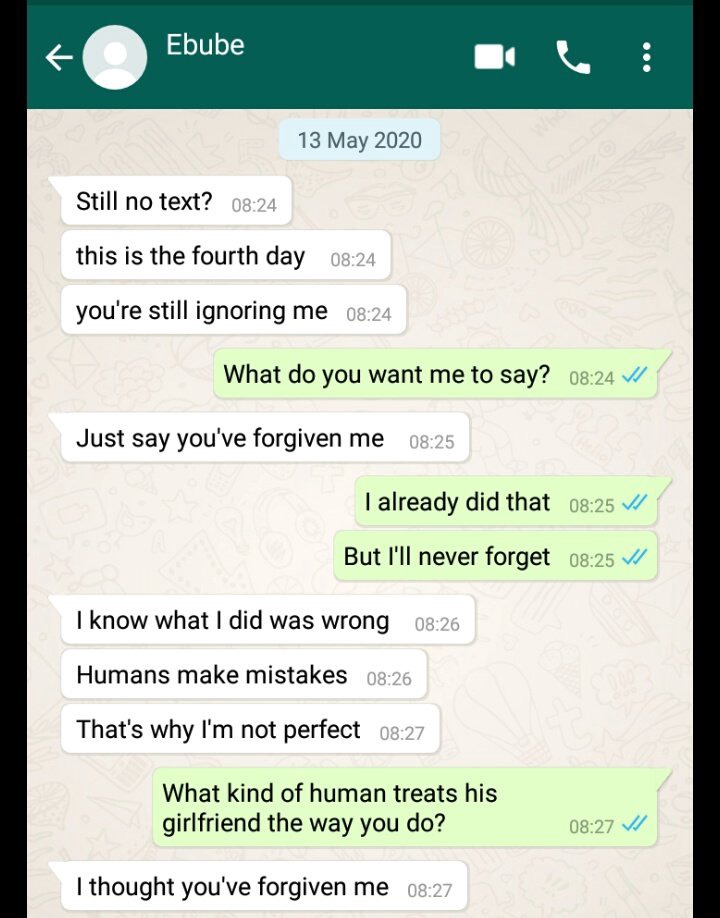Screen dimensions: 720x918
Task: Tap the back arrow icon
Action: click(x=59, y=57)
